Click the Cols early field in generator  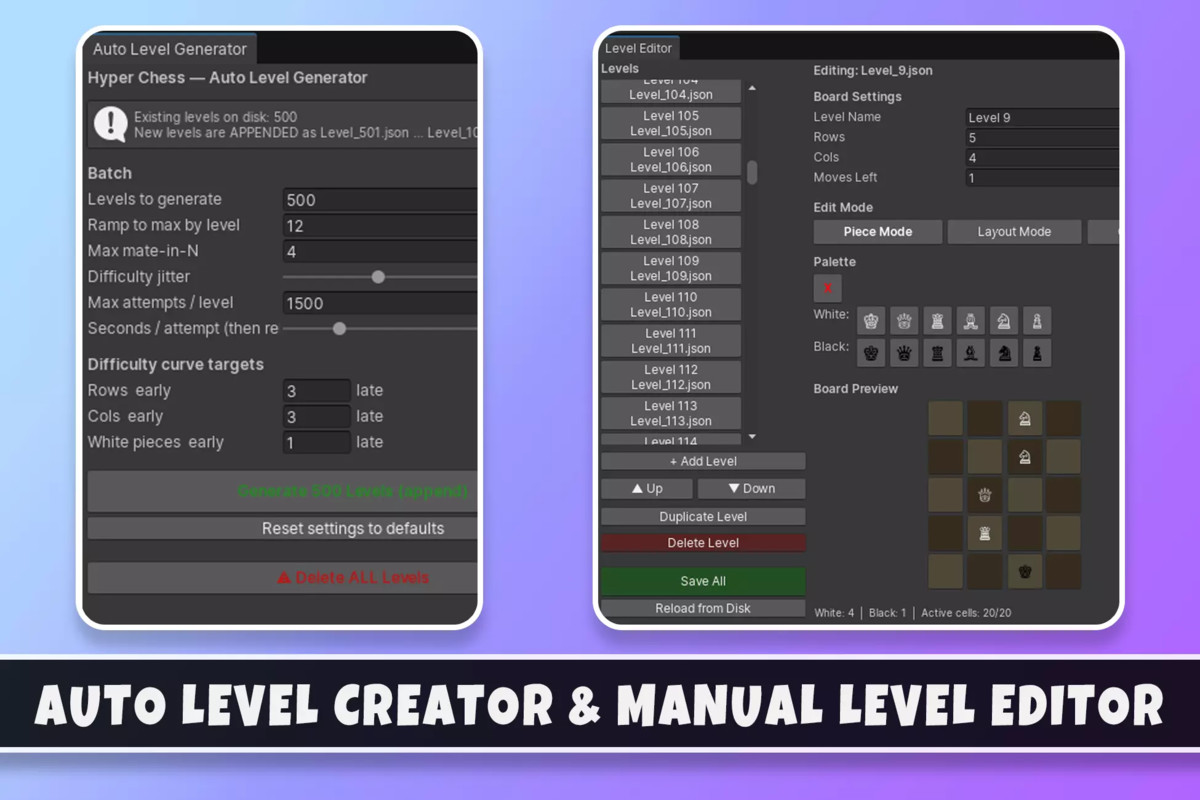[x=316, y=417]
